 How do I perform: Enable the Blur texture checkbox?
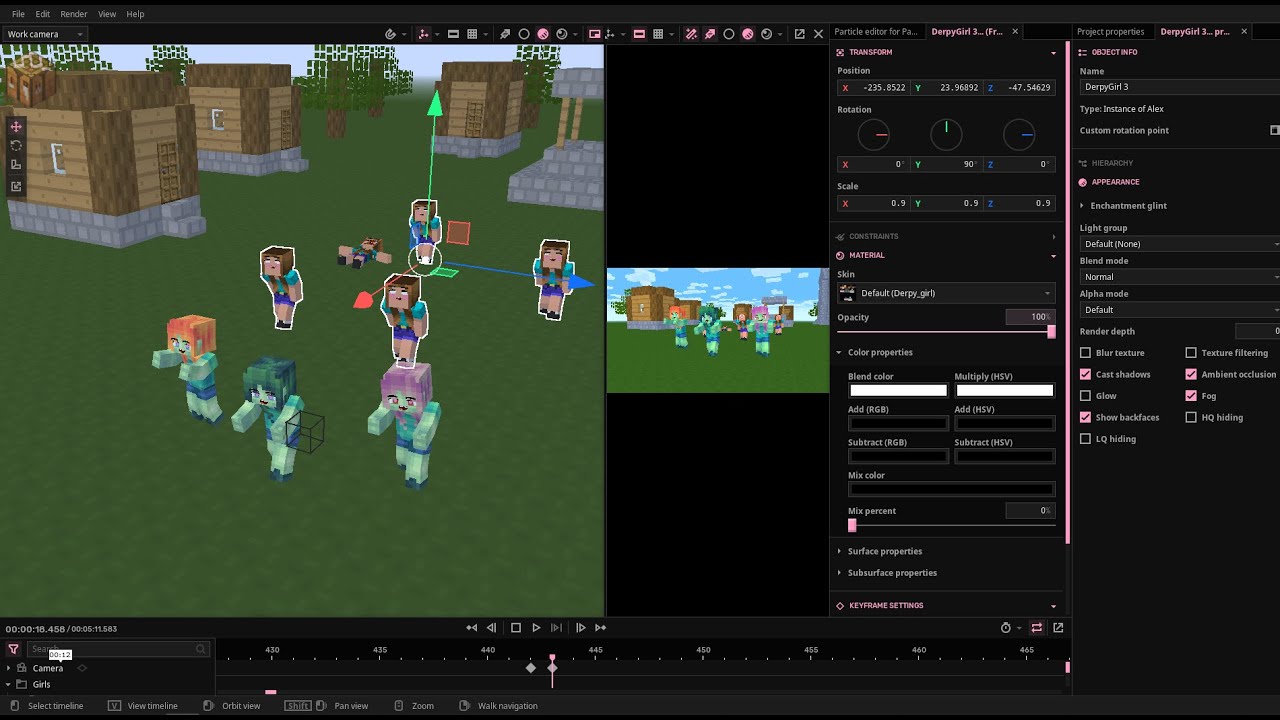(1085, 353)
